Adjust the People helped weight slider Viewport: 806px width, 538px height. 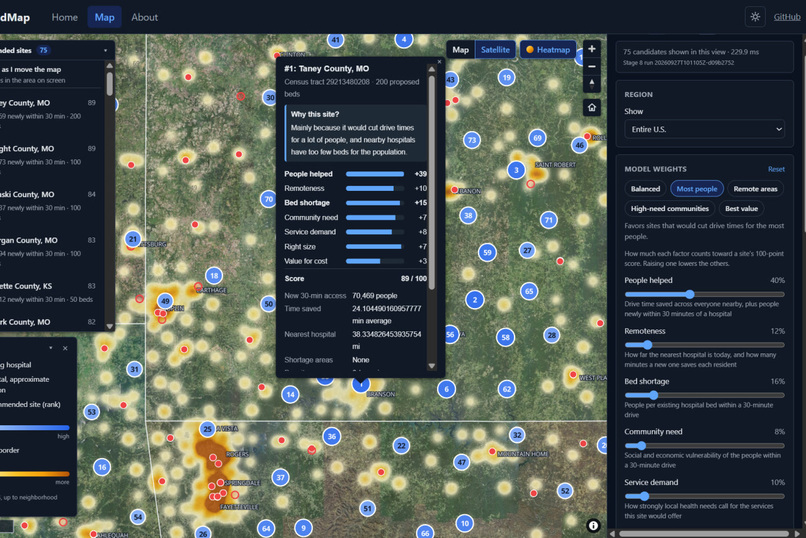(704, 294)
